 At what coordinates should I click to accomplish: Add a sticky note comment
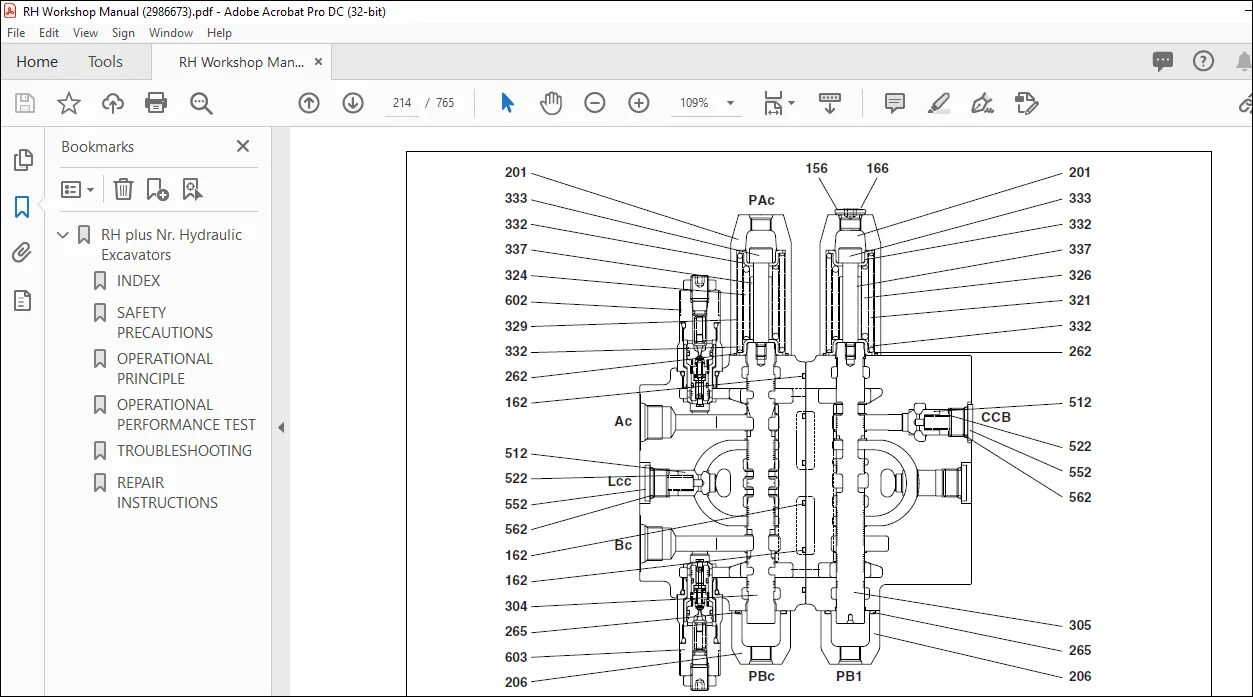point(895,103)
